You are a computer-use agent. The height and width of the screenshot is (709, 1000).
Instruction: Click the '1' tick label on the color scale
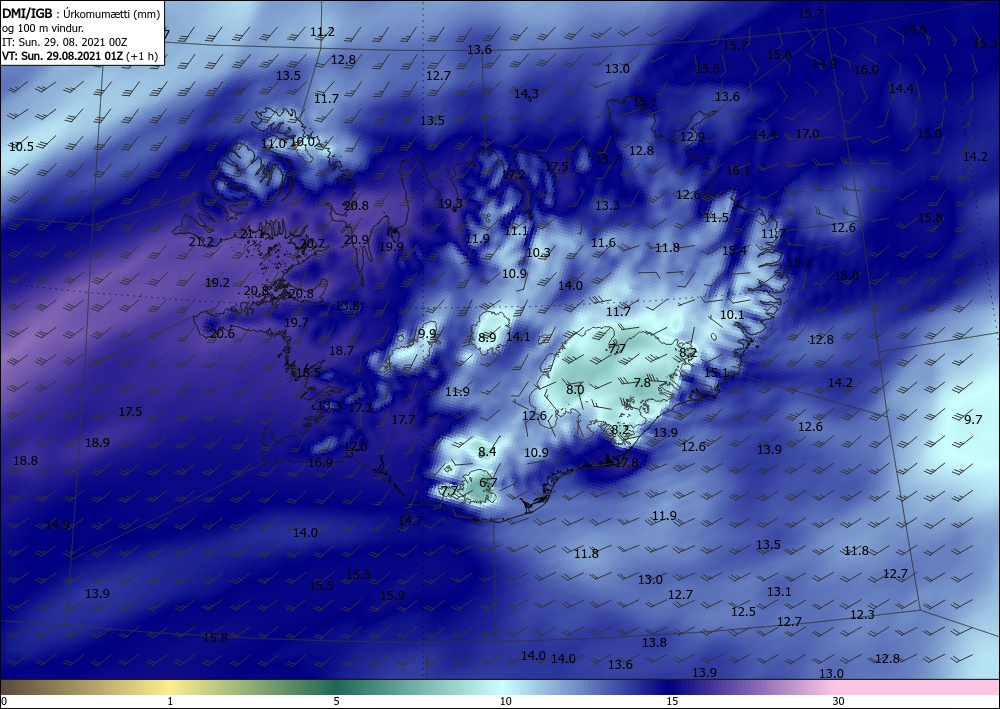(x=170, y=701)
